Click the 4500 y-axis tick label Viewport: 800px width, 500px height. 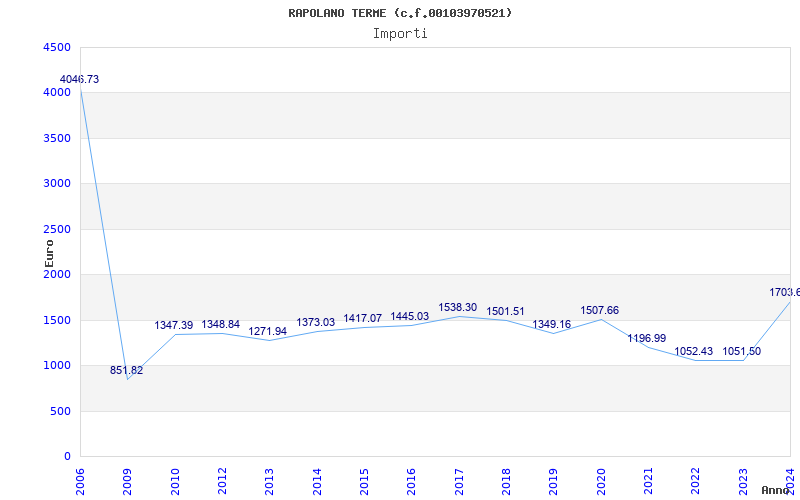coord(57,47)
